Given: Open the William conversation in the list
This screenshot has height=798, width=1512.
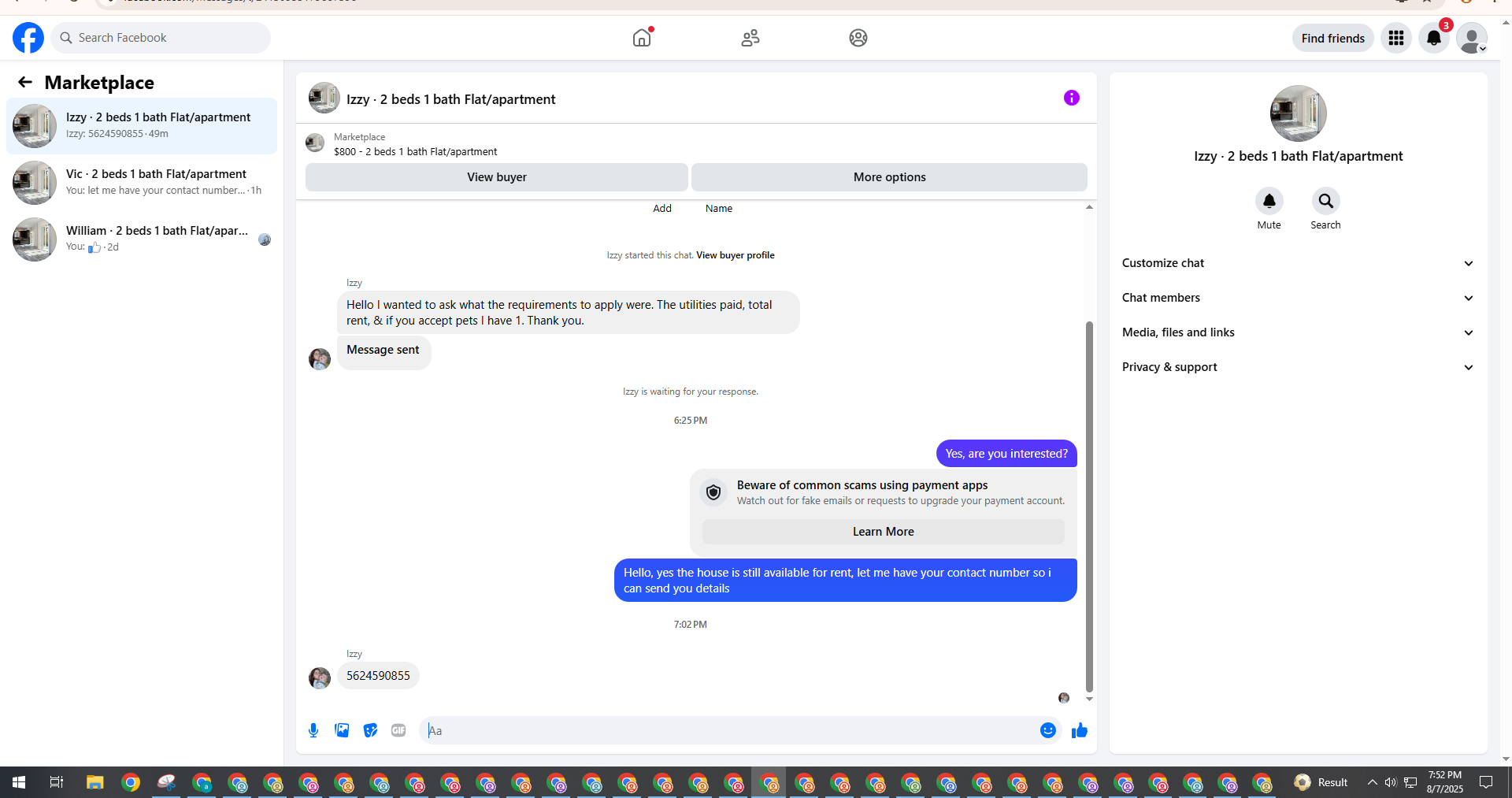Looking at the screenshot, I should point(142,239).
